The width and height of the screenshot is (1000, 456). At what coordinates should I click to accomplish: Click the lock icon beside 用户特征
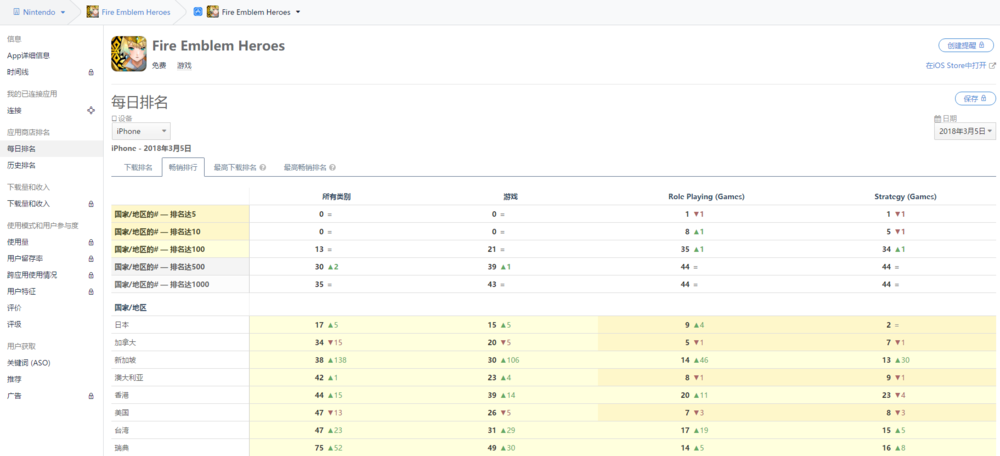tap(91, 291)
